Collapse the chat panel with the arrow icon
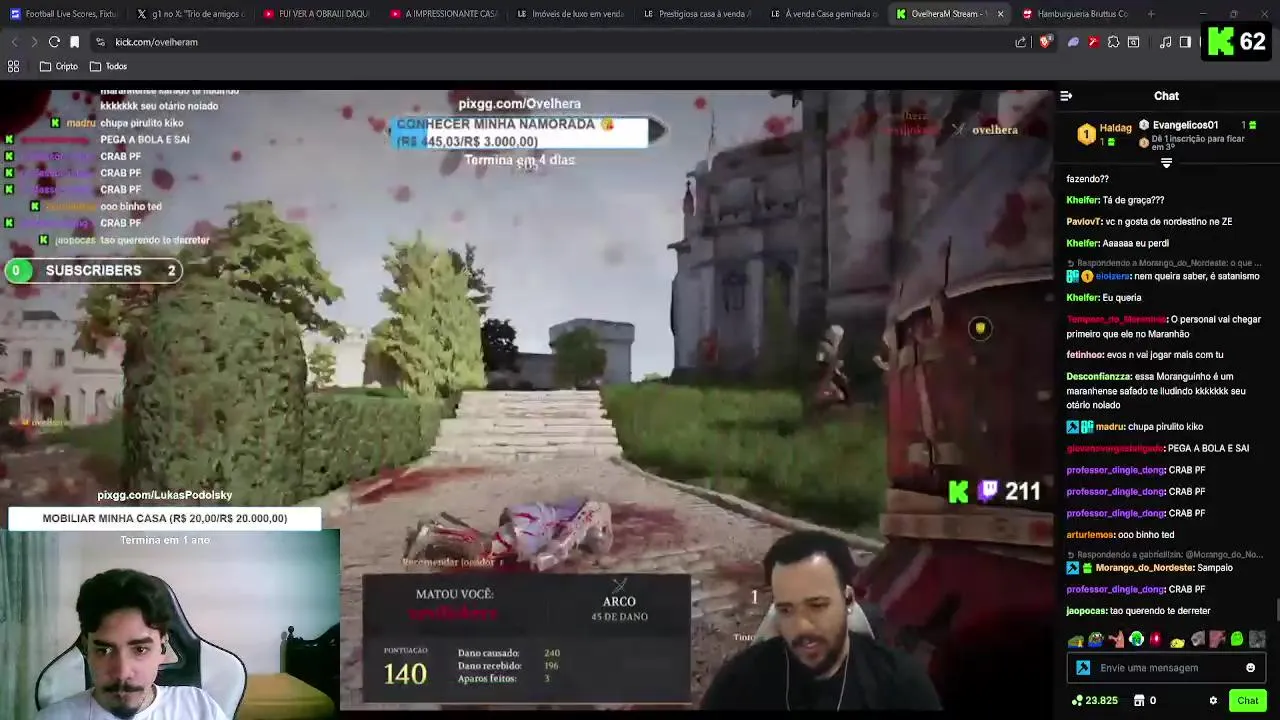This screenshot has height=720, width=1280. [1066, 96]
